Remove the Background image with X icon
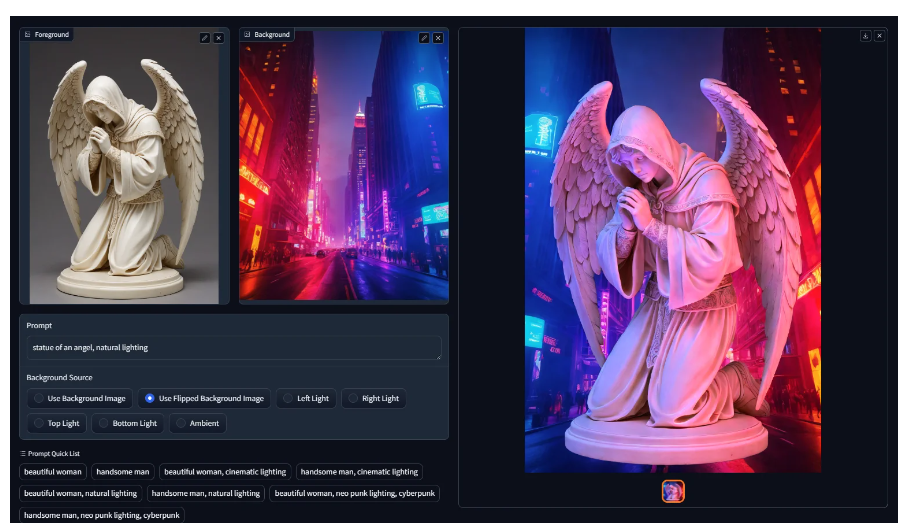The height and width of the screenshot is (526, 910). coord(437,38)
